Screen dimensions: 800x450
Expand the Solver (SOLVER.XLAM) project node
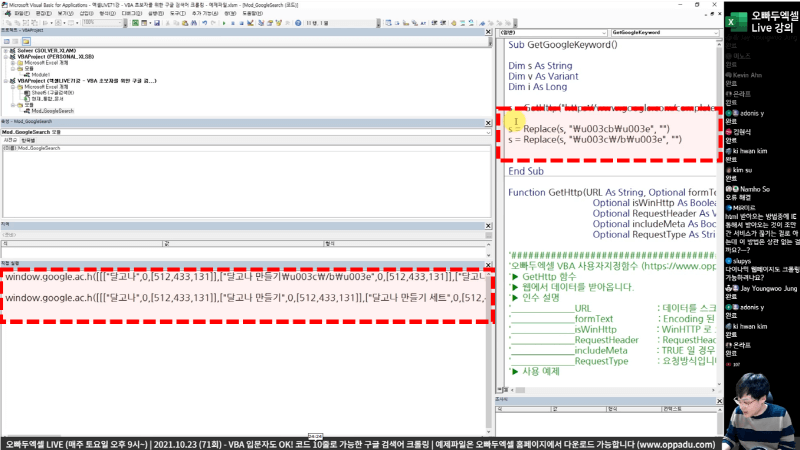tap(6, 49)
